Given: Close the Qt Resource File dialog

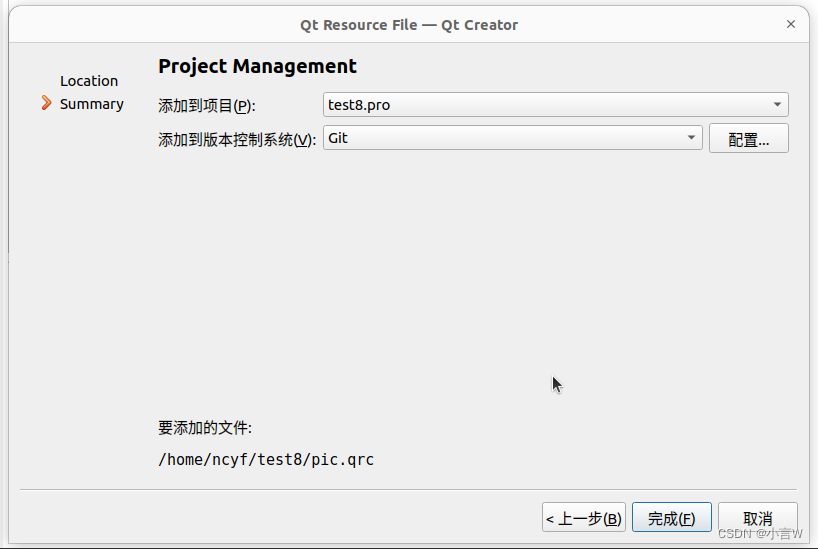Looking at the screenshot, I should pos(791,24).
